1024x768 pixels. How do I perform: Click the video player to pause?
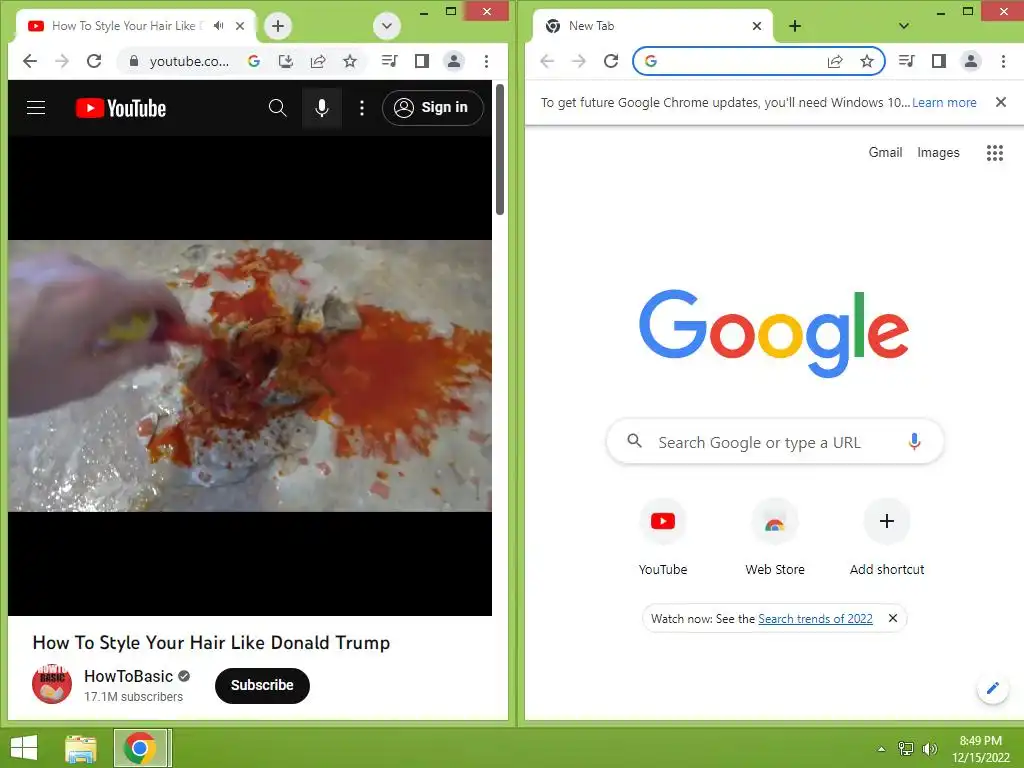click(249, 376)
